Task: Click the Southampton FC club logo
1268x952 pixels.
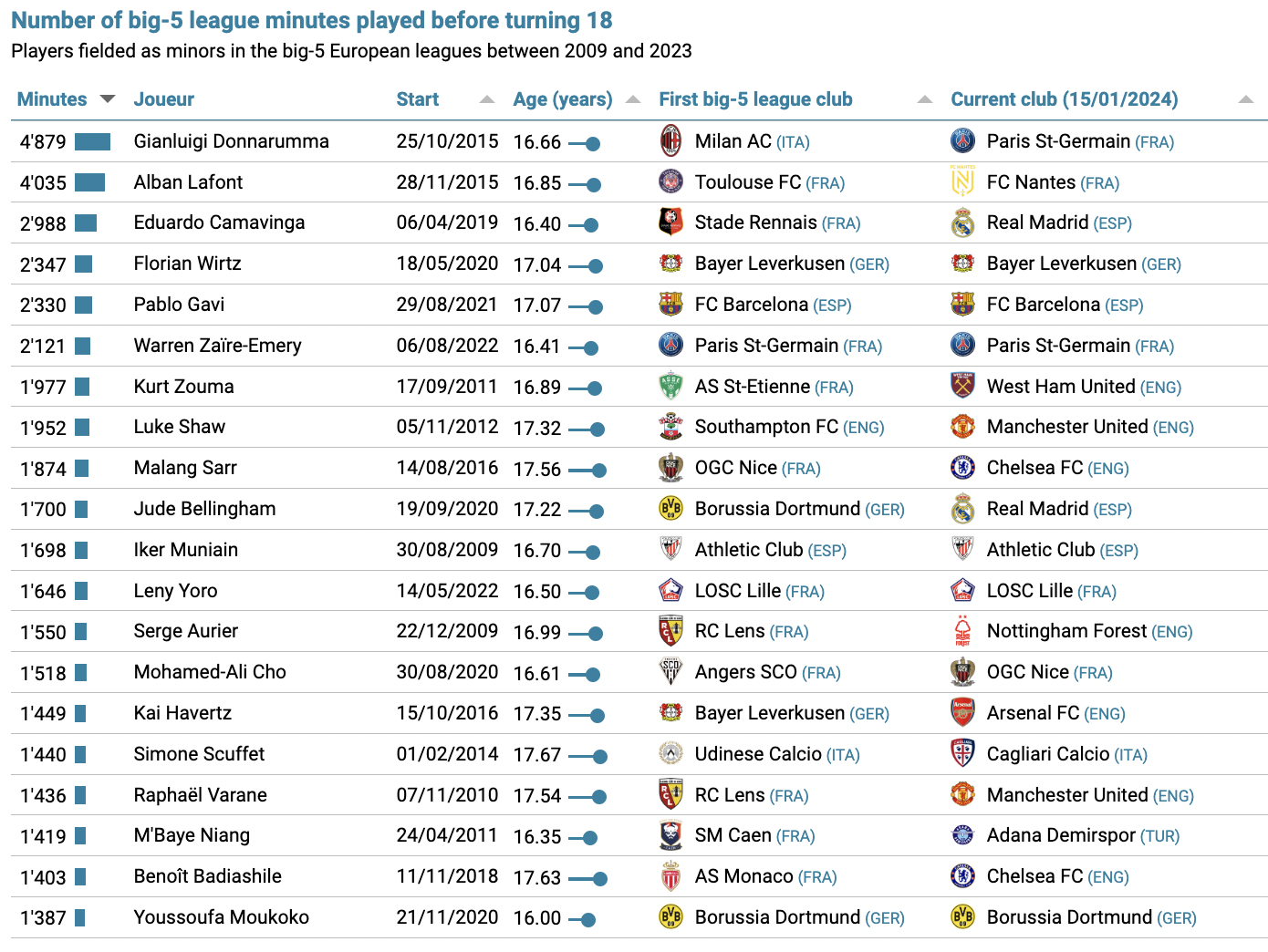Action: [x=670, y=426]
